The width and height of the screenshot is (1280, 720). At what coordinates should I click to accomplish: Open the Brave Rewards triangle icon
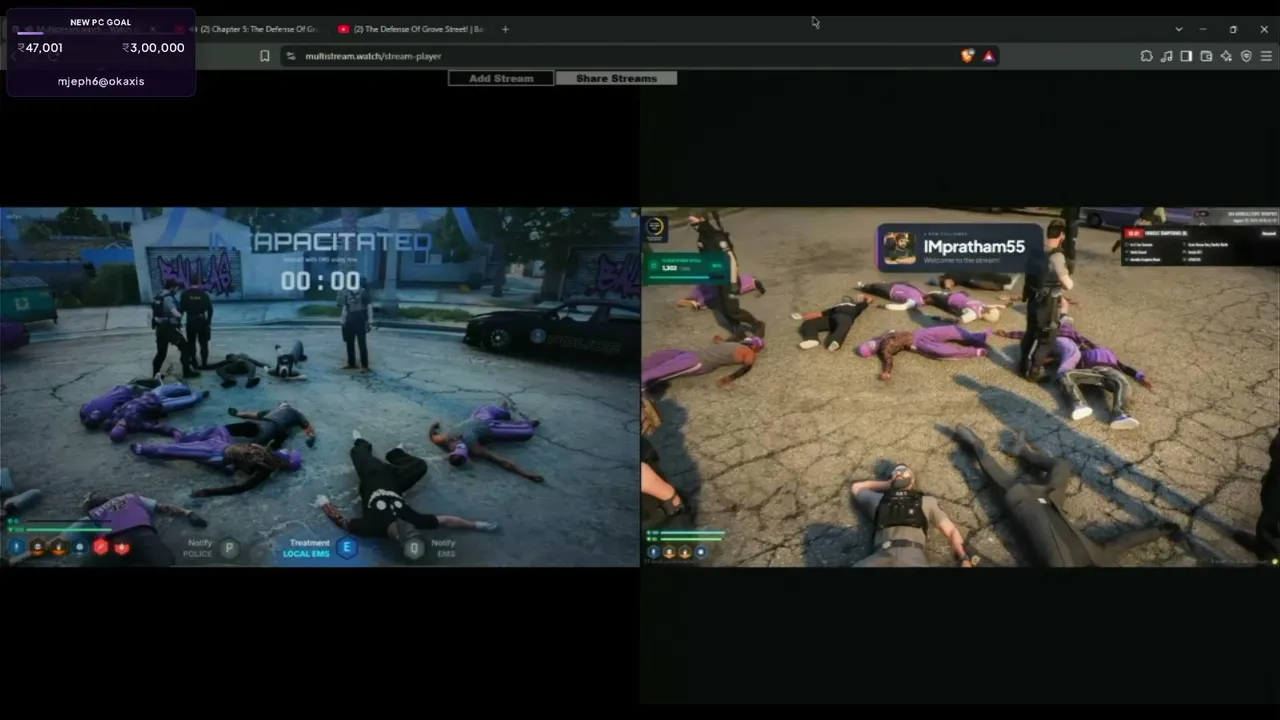pos(988,56)
